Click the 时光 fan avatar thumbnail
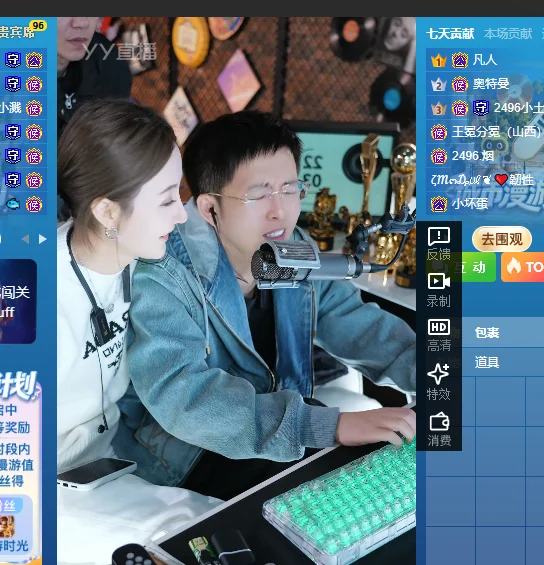Screen dimensions: 544x565 click(7, 526)
